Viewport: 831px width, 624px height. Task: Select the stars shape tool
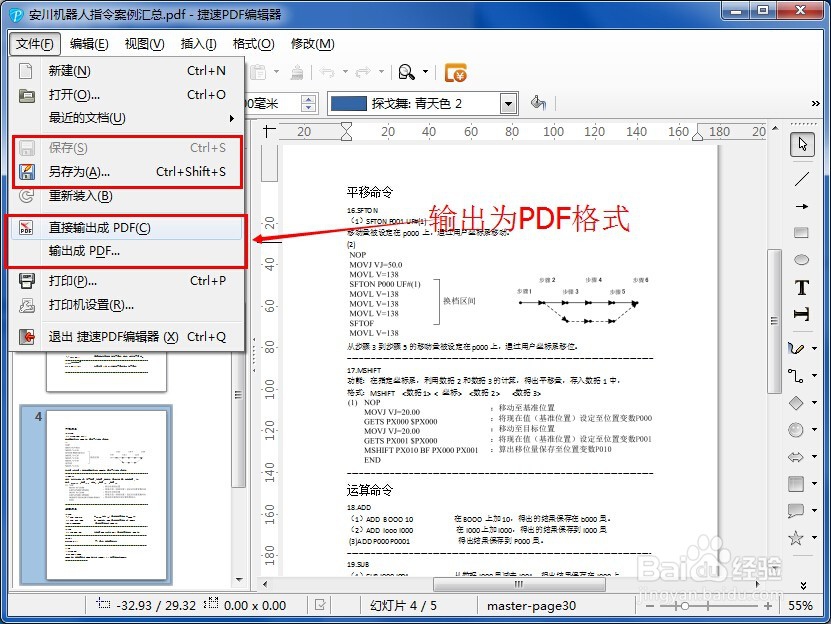[x=796, y=538]
